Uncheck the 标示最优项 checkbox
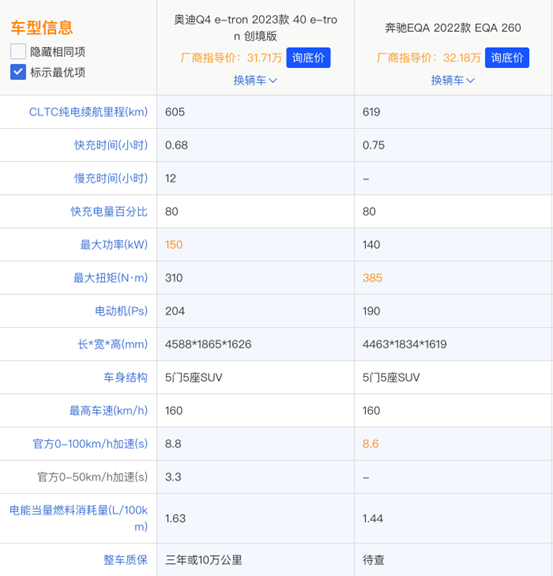The height and width of the screenshot is (576, 553). click(18, 72)
